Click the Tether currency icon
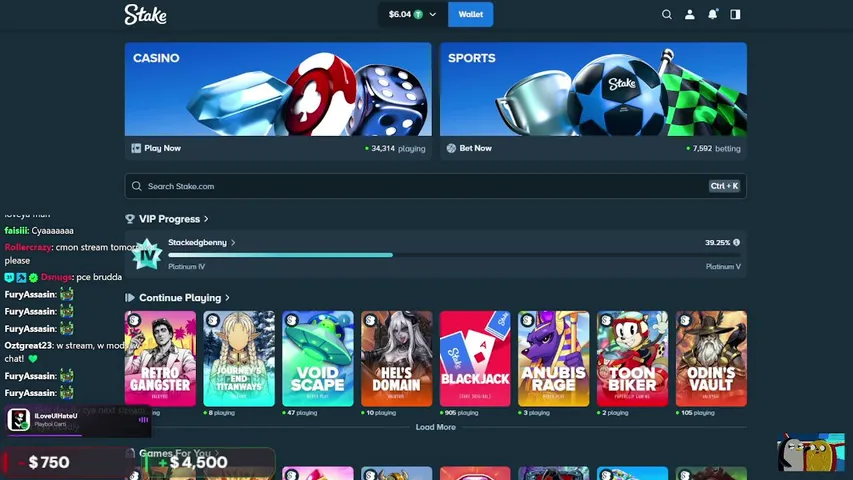Screen dimensions: 853x480 tap(418, 15)
